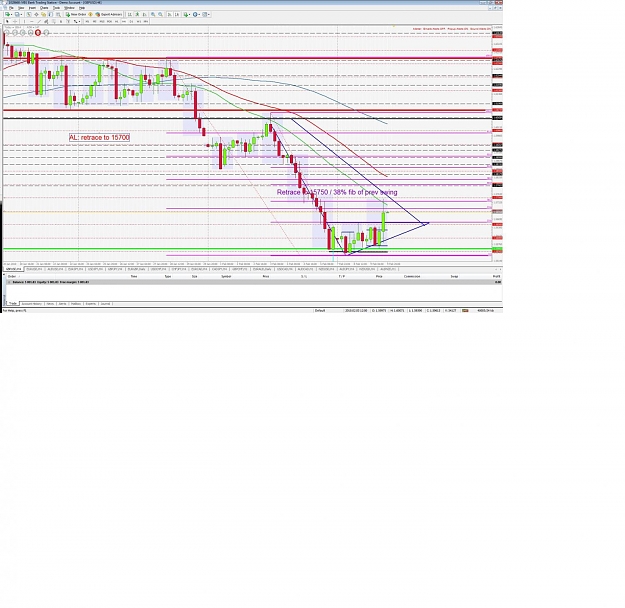Switch timeframe to MN

146,21
